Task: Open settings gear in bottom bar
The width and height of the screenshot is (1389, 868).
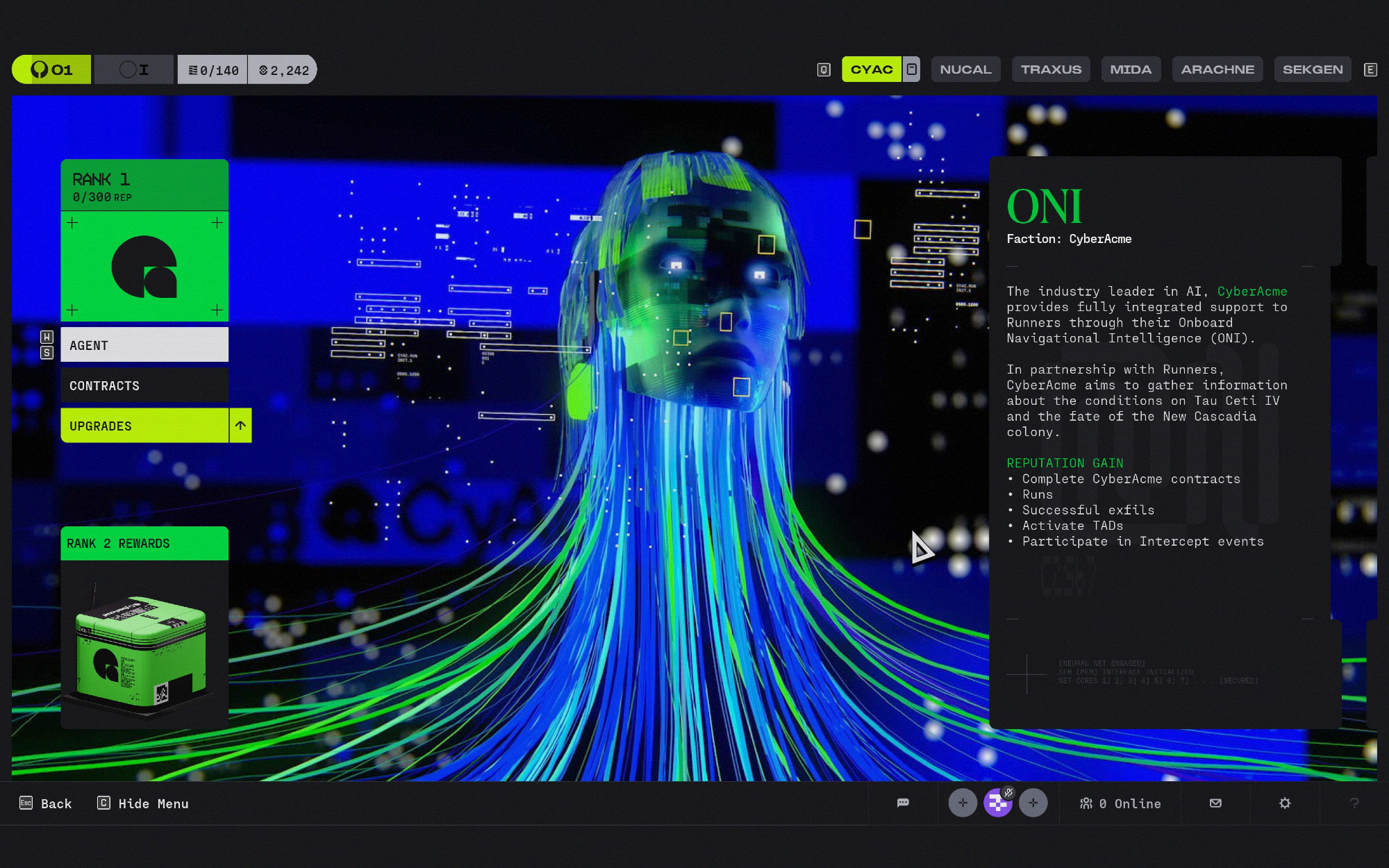Action: click(1285, 803)
